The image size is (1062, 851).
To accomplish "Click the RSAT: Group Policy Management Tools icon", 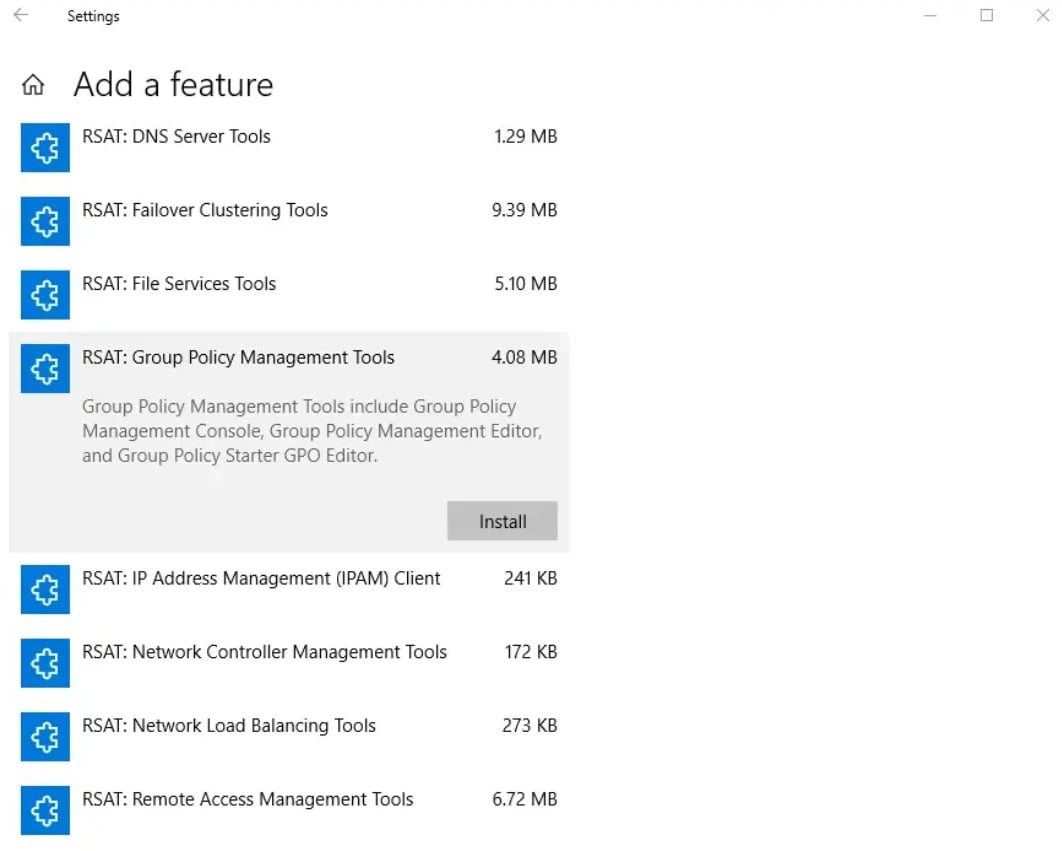I will tap(44, 368).
